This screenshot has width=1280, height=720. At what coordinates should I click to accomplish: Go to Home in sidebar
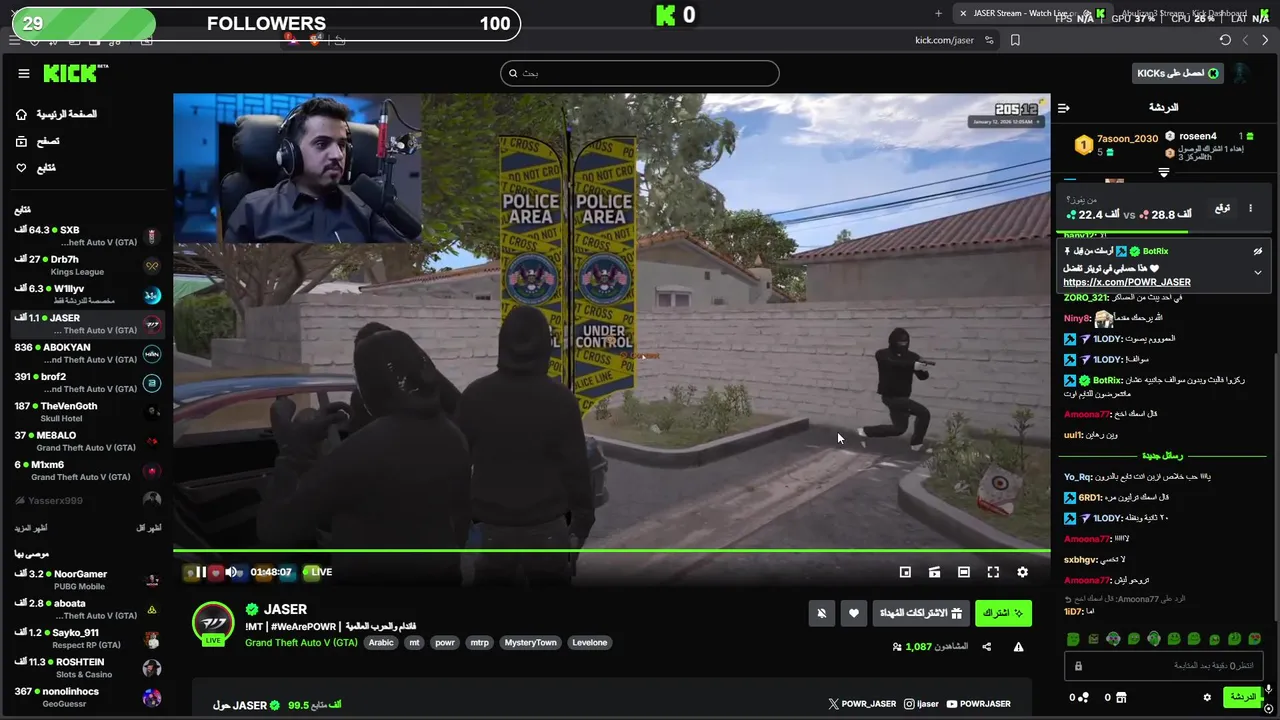(x=58, y=114)
